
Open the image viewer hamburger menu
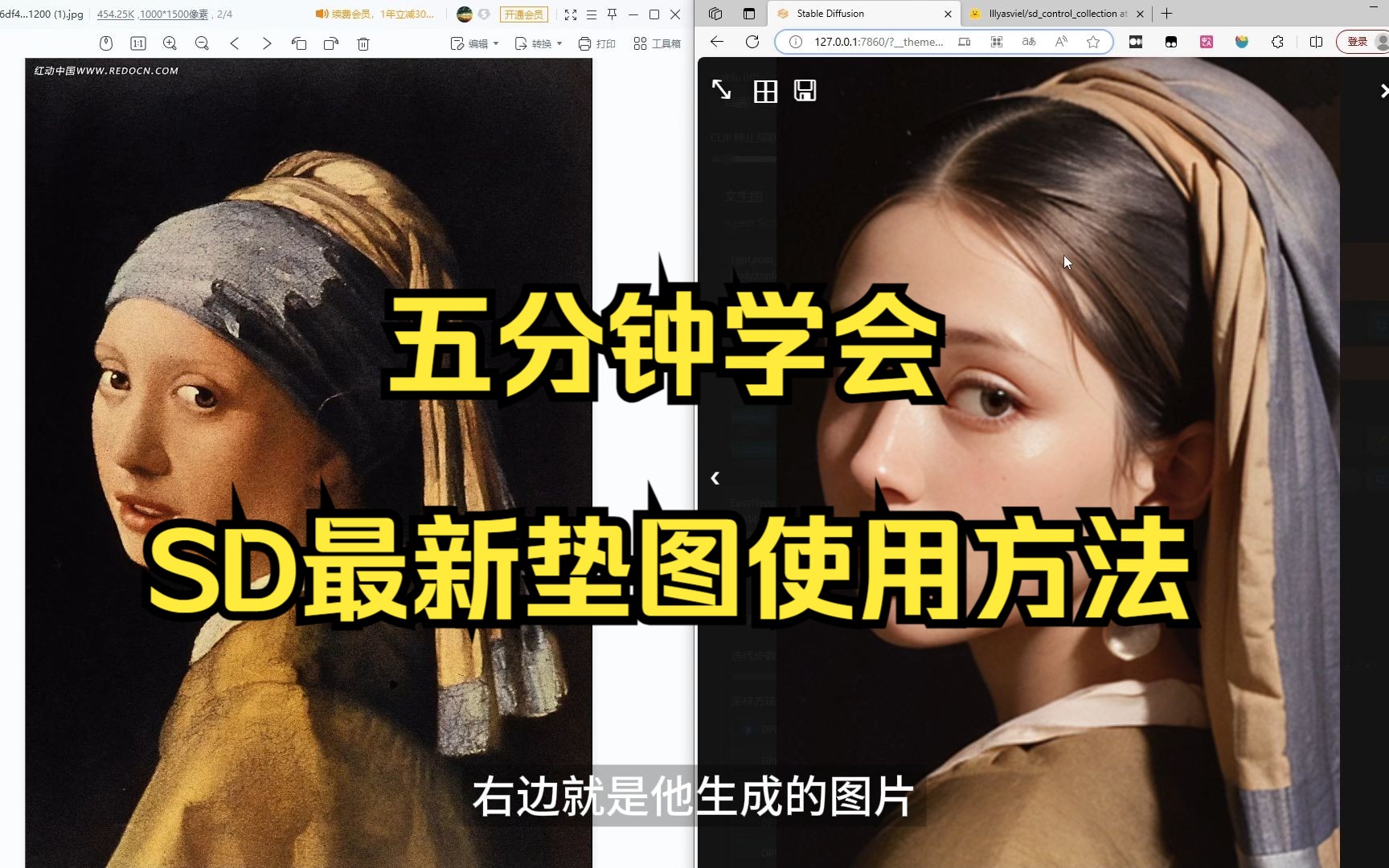pyautogui.click(x=592, y=14)
